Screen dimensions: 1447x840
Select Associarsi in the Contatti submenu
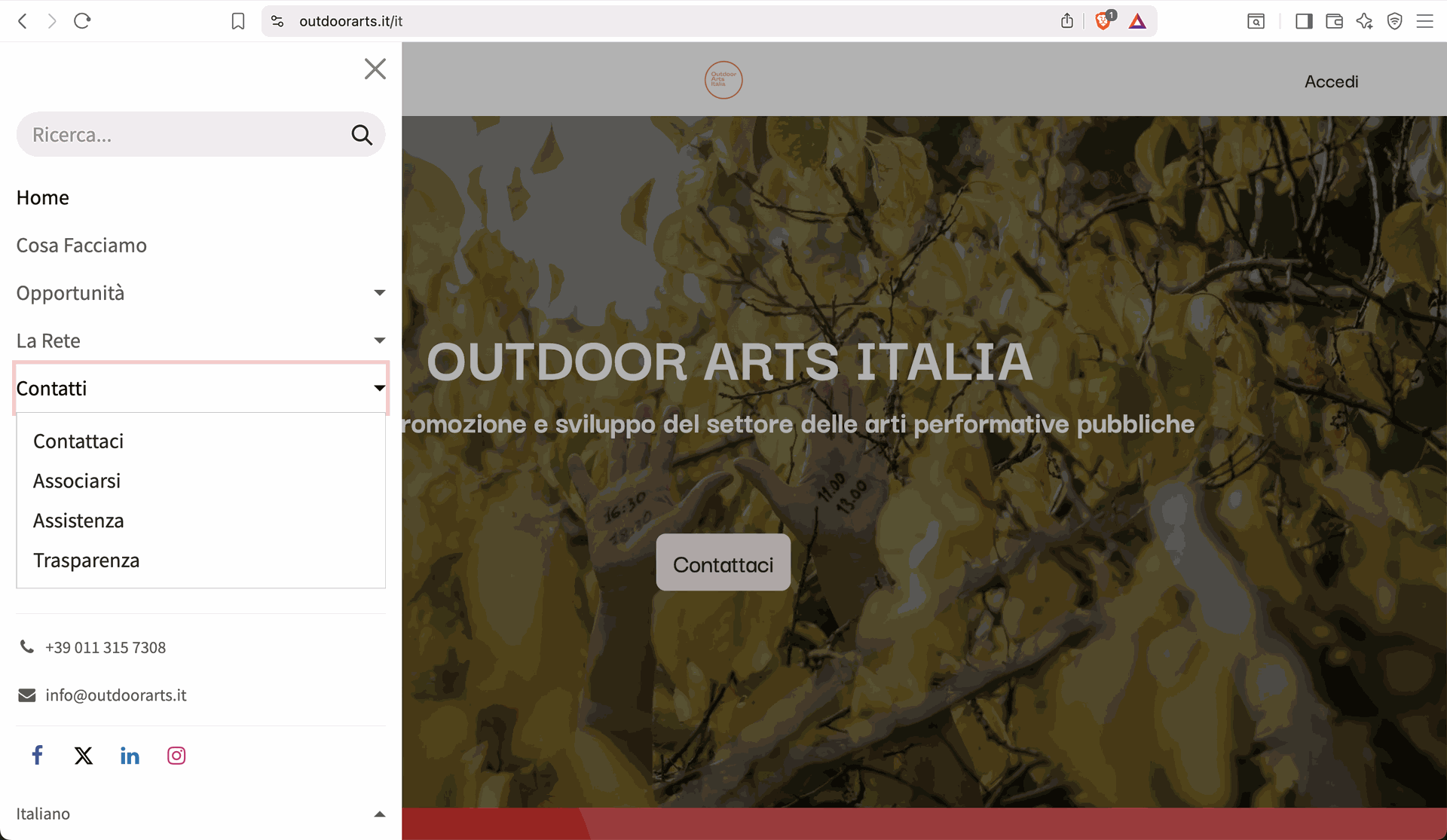coord(77,481)
